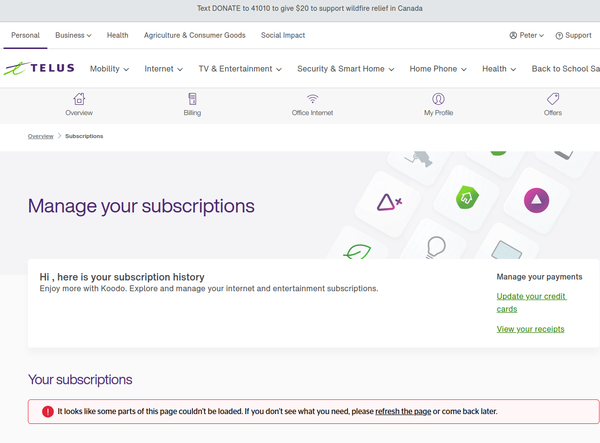Open the Security & Smart Home menu
Screen dimensions: 600x443
(x=346, y=69)
